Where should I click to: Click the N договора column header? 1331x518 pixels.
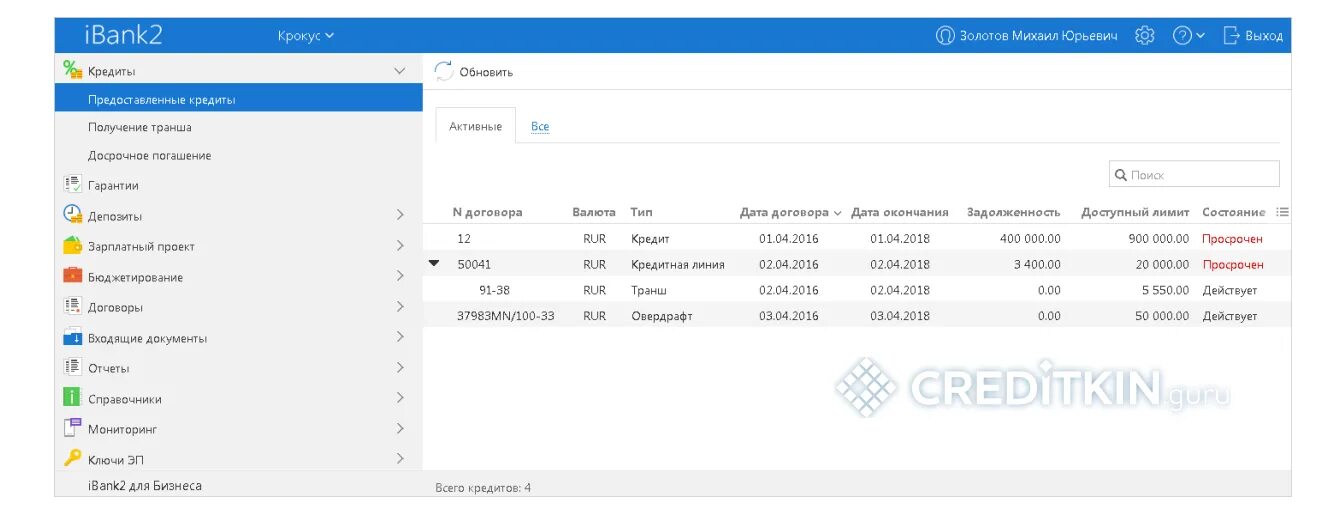point(487,212)
